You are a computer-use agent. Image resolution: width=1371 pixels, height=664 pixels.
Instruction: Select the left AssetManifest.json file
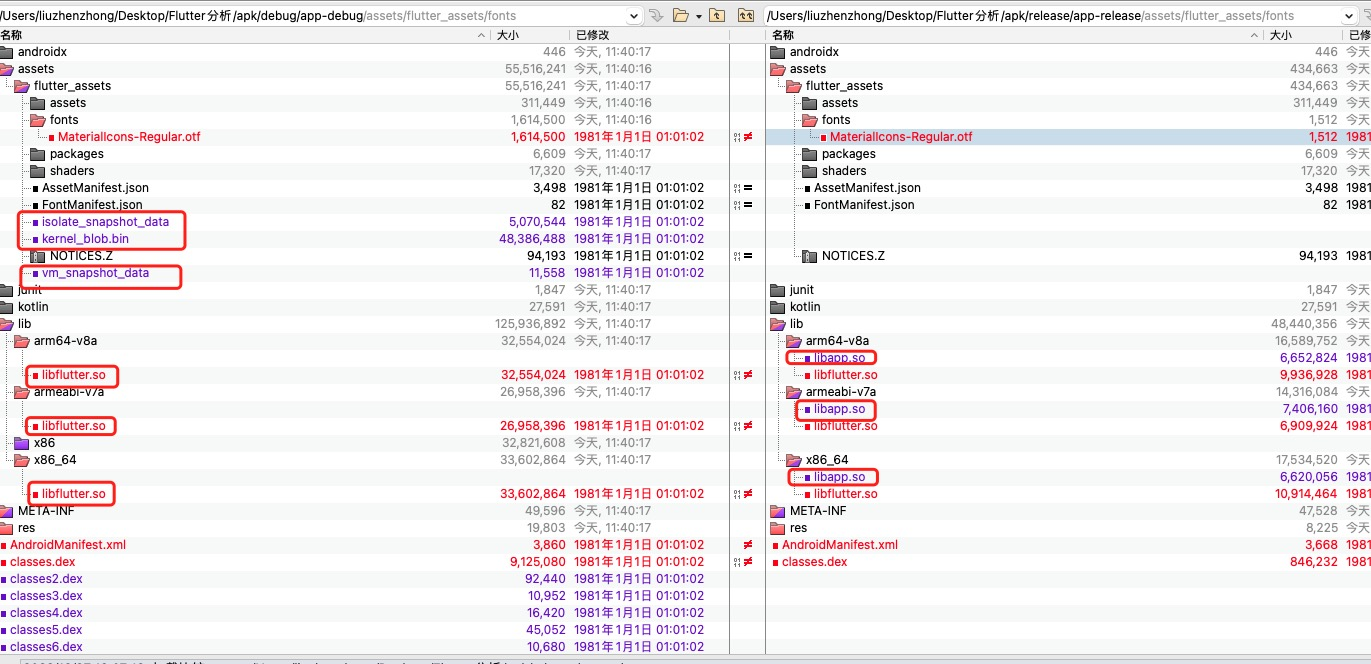tap(95, 188)
